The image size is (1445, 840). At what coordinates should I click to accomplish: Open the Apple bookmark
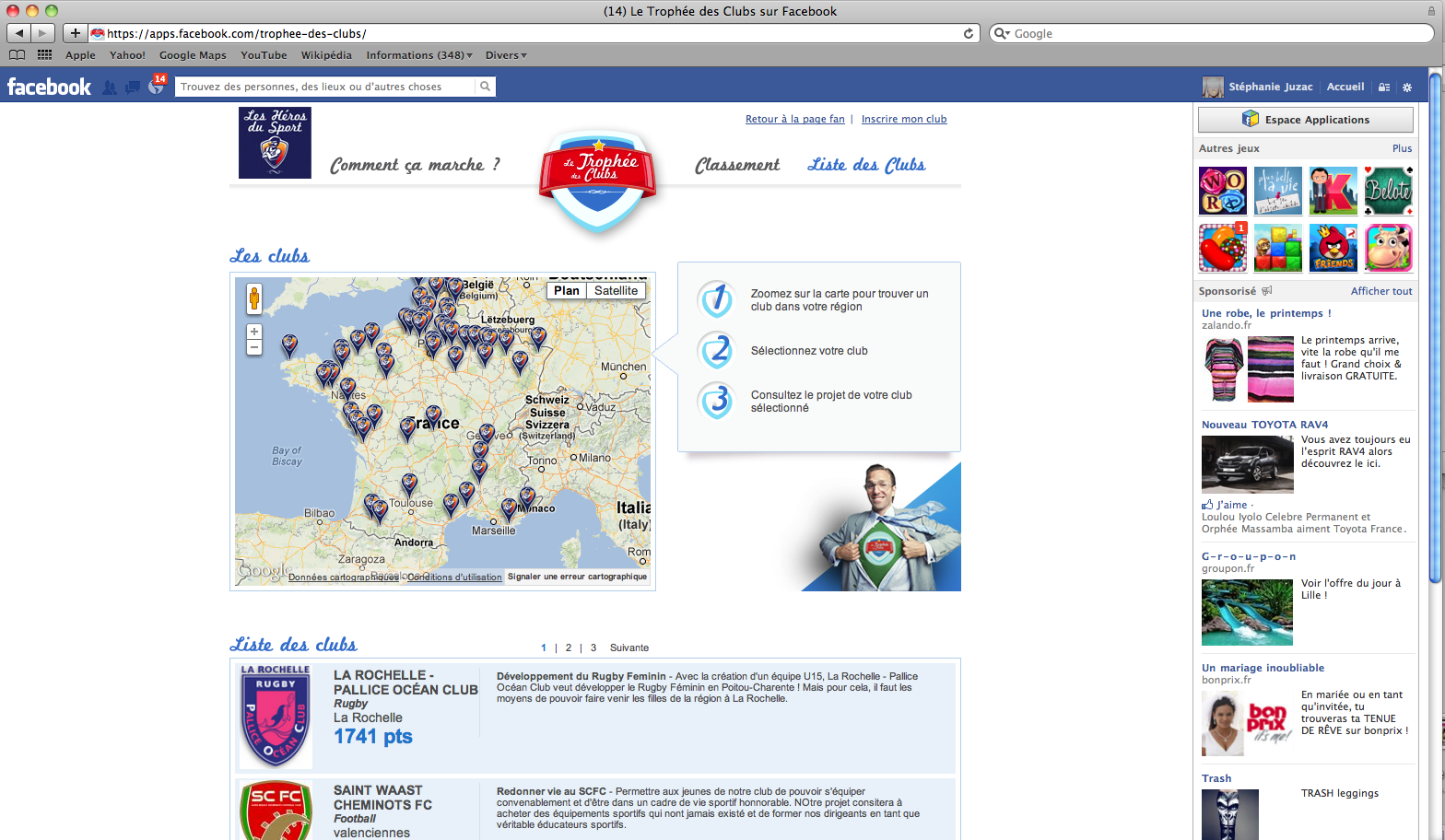point(80,55)
